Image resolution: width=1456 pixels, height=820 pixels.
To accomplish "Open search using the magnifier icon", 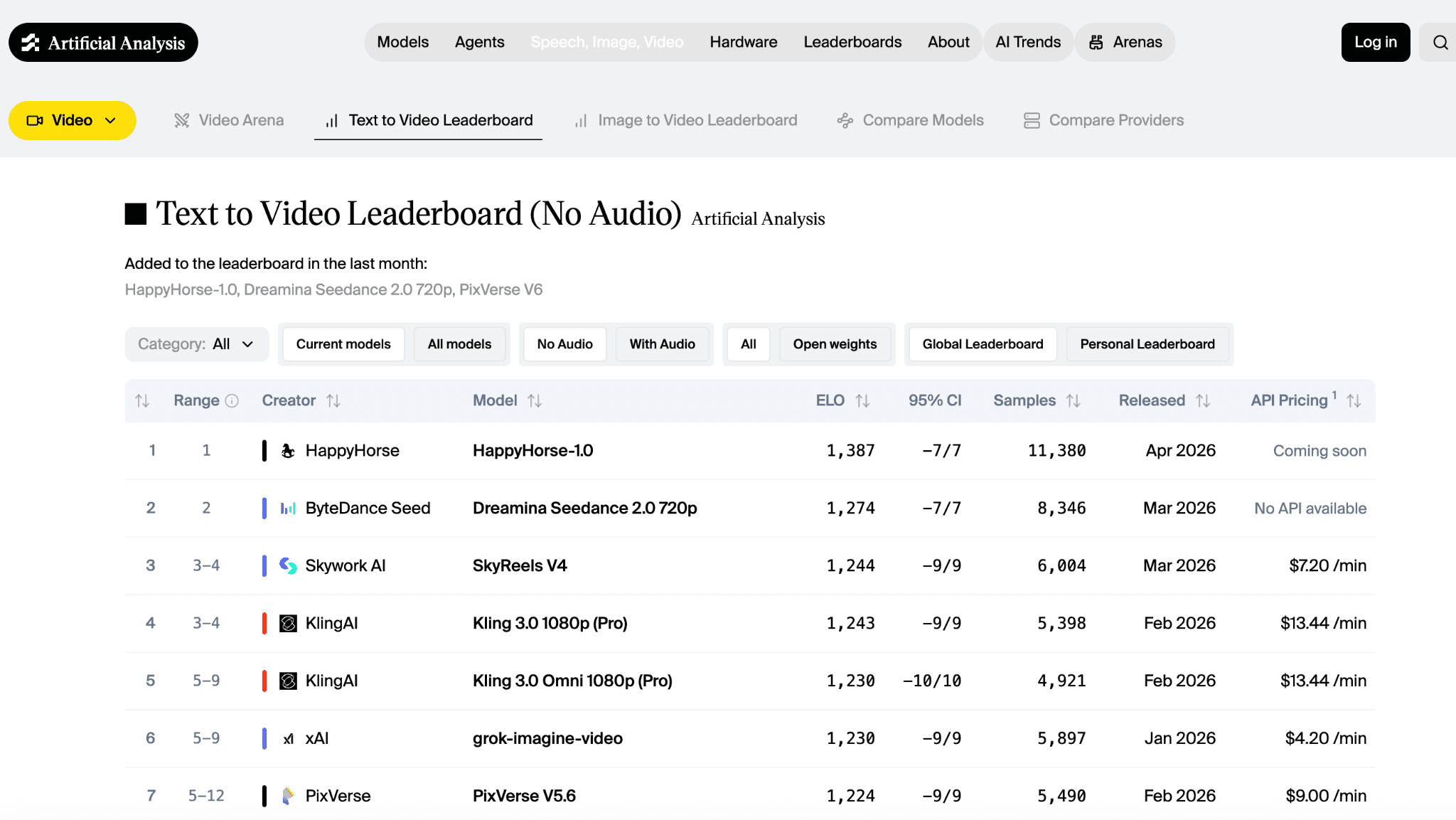I will [x=1440, y=42].
